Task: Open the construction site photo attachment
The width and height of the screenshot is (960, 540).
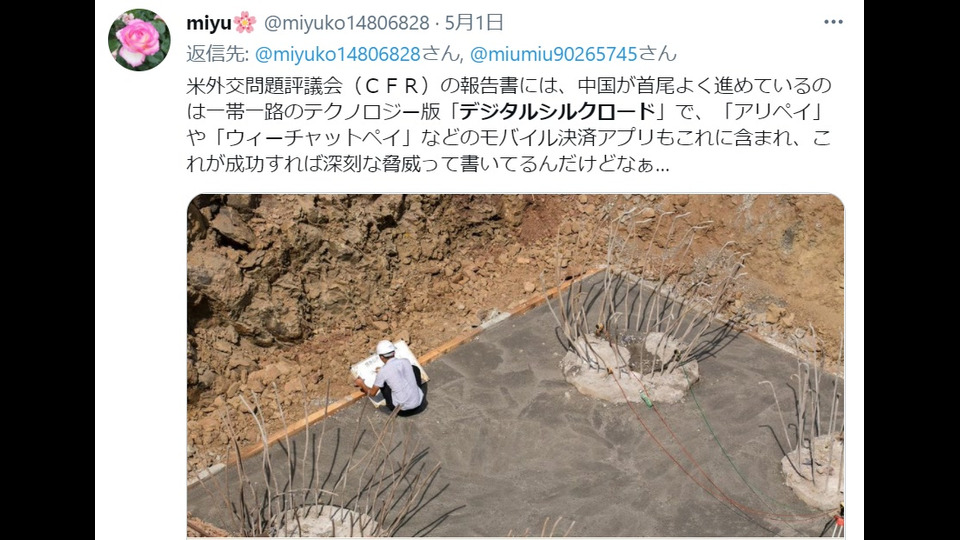Action: pos(516,366)
